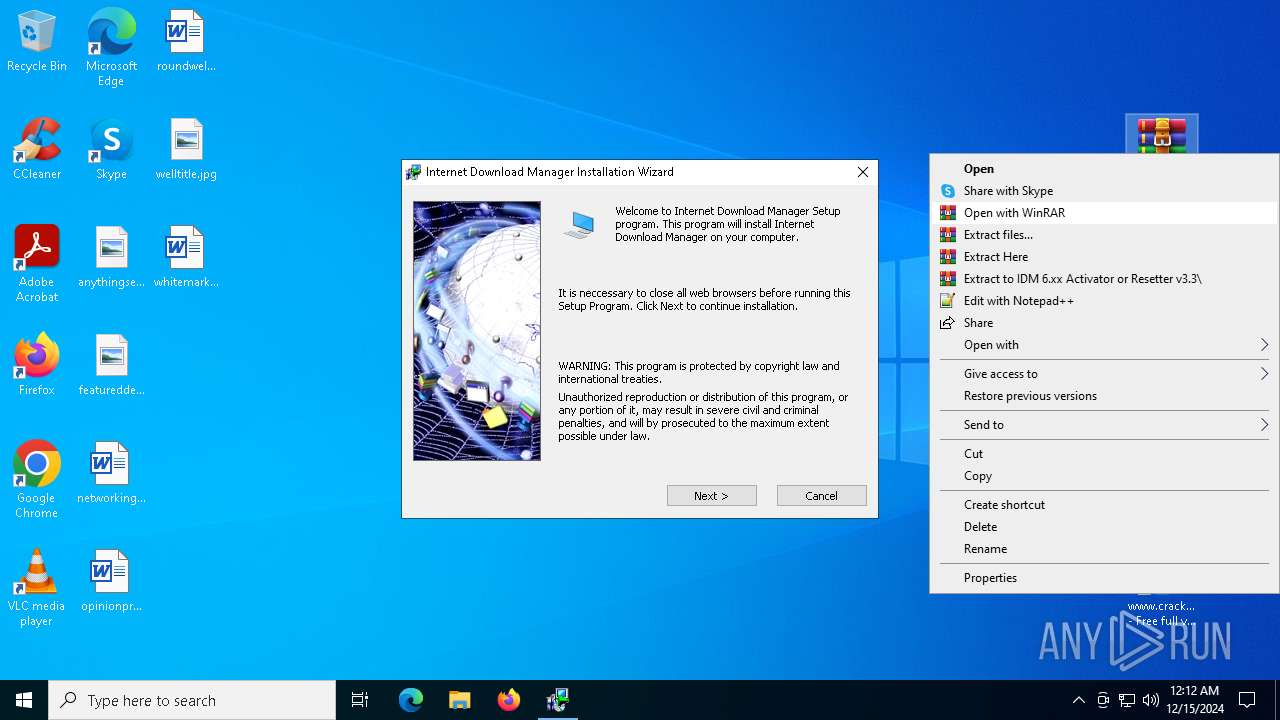Click Next in IDM Installation Wizard

(x=712, y=496)
